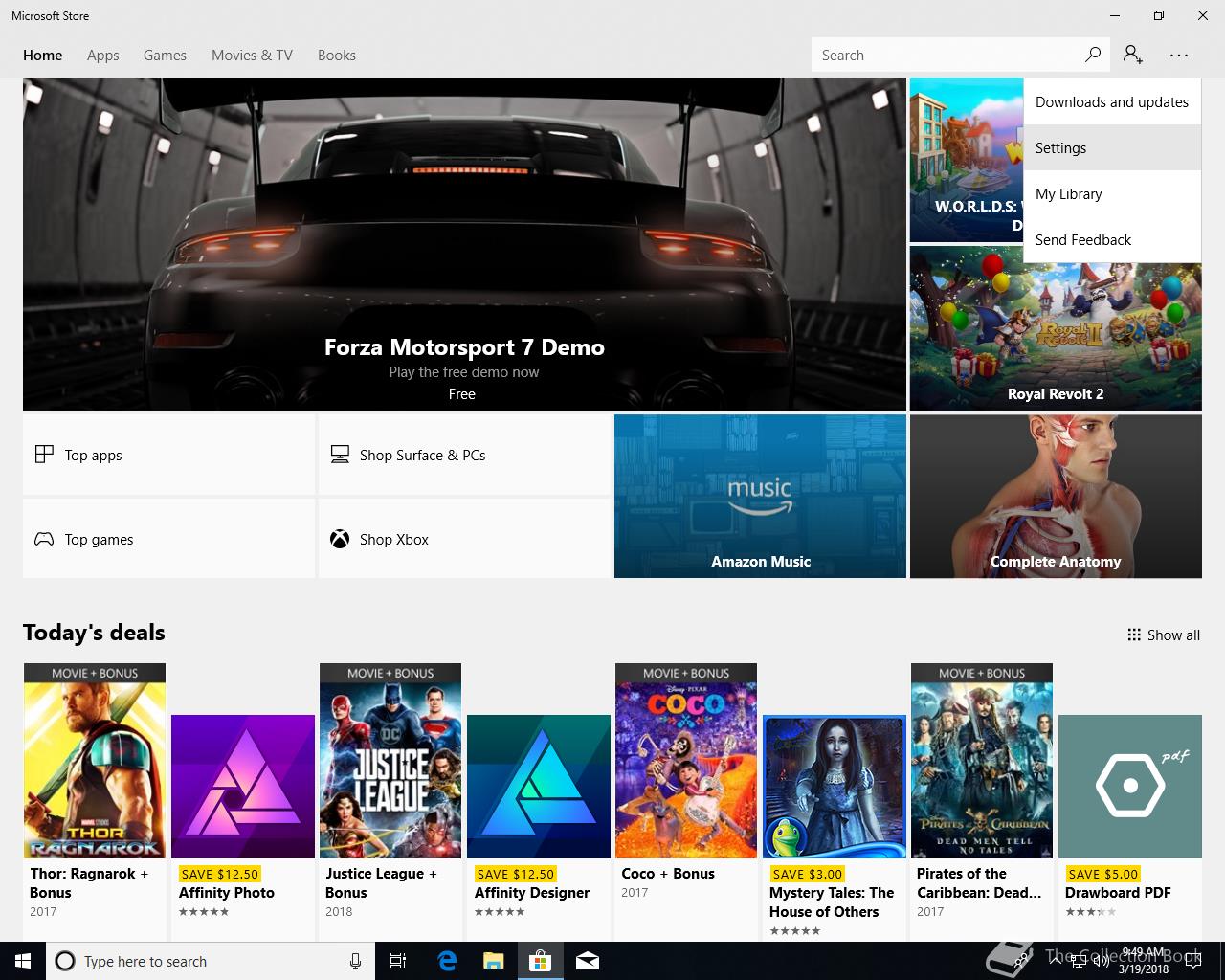Screen dimensions: 1225x980
Task: Open Windows Start menu
Action: click(x=23, y=961)
